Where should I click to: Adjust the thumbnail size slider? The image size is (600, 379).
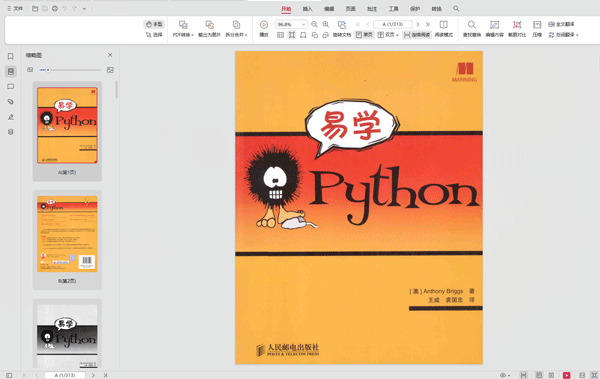tap(70, 70)
